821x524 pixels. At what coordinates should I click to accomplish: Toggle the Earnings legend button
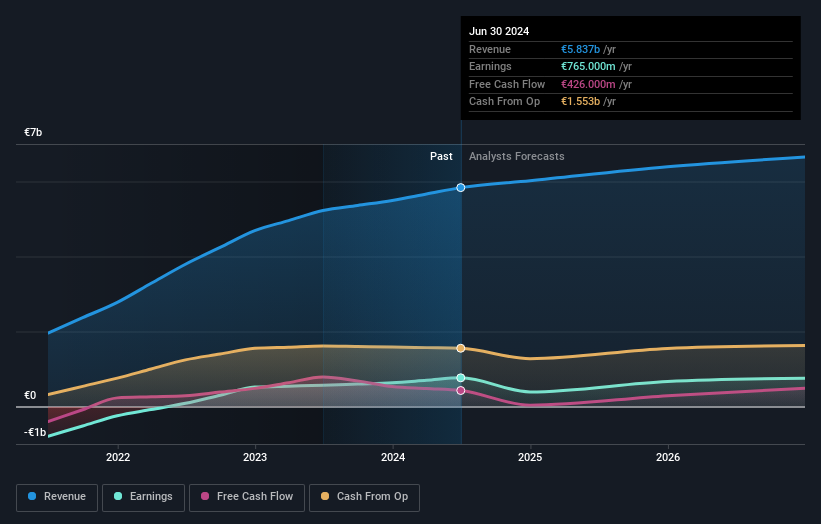click(143, 497)
